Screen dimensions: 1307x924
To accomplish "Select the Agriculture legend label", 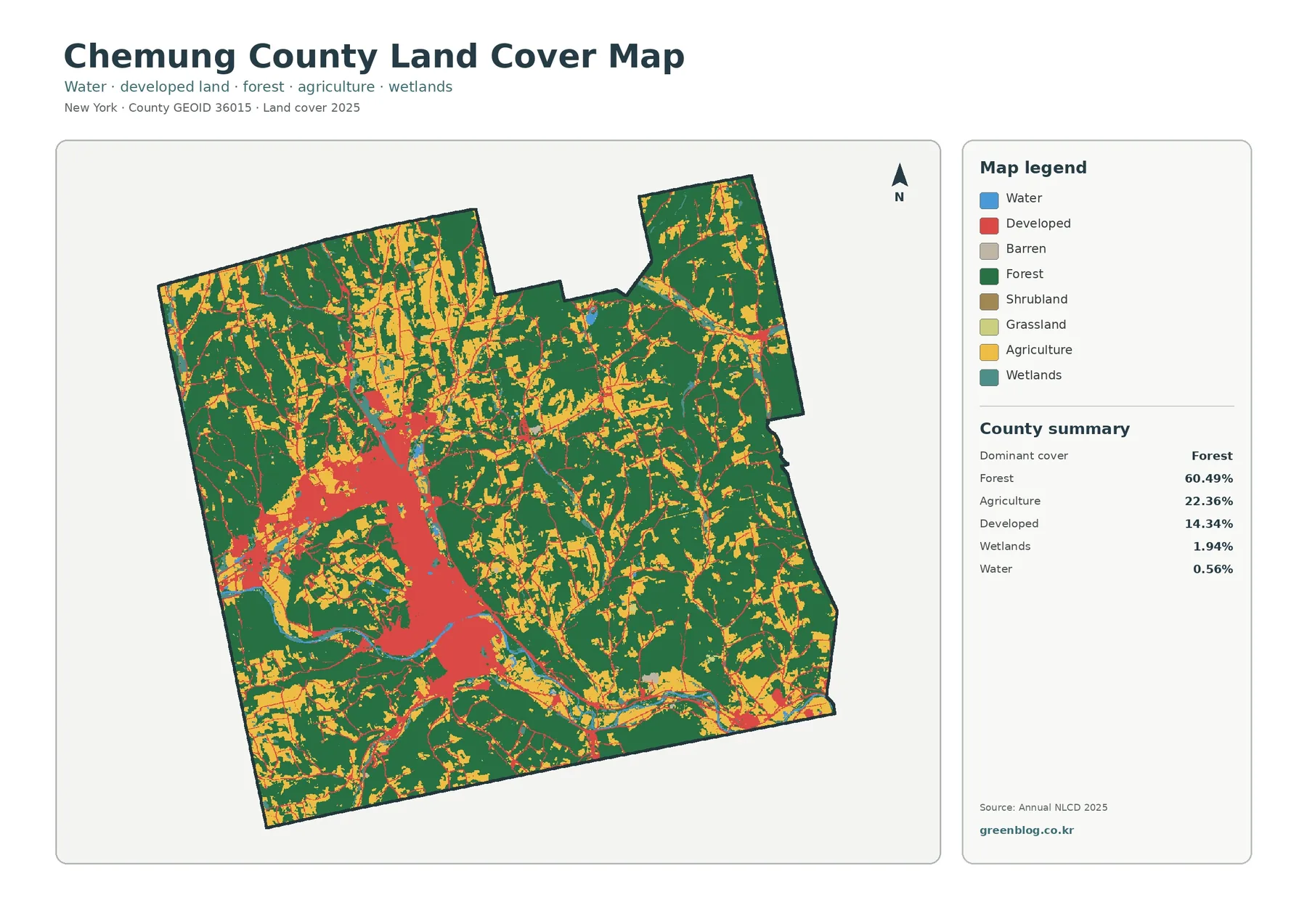I will (1039, 350).
